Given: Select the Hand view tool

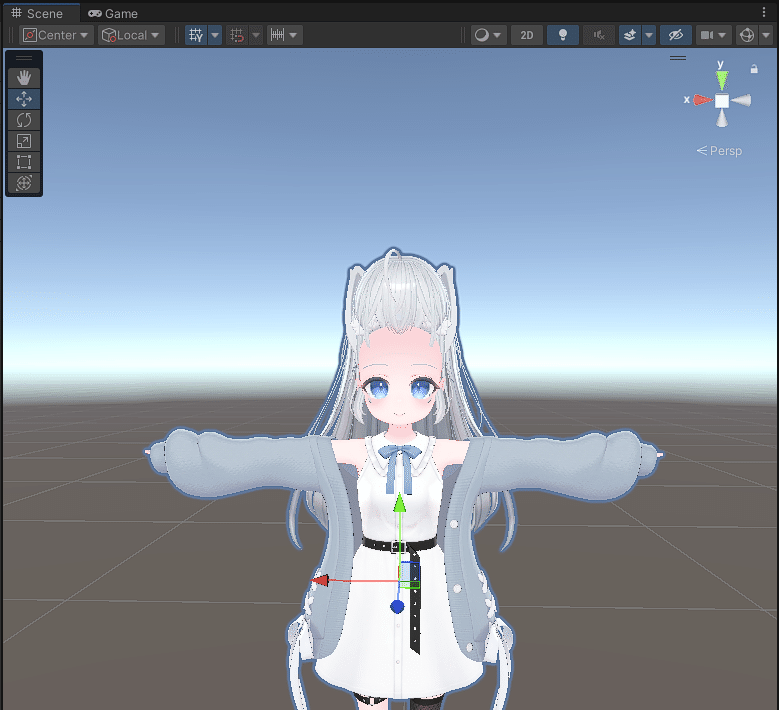Looking at the screenshot, I should [24, 78].
